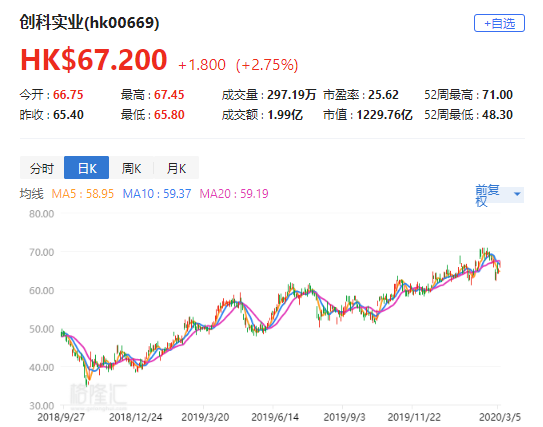This screenshot has height=427, width=543.
Task: Click the 40.00 y-axis label
Action: tap(42, 367)
